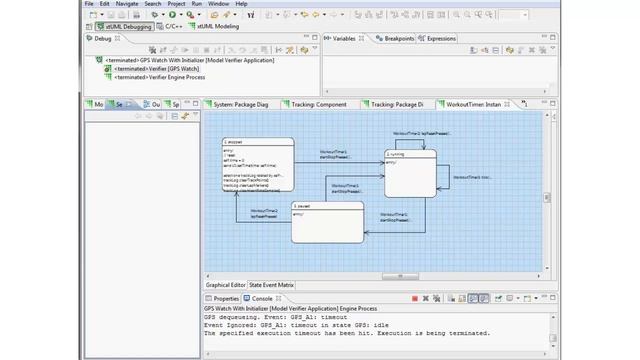Image resolution: width=640 pixels, height=360 pixels.
Task: Select the running state box in diagram
Action: [410, 173]
